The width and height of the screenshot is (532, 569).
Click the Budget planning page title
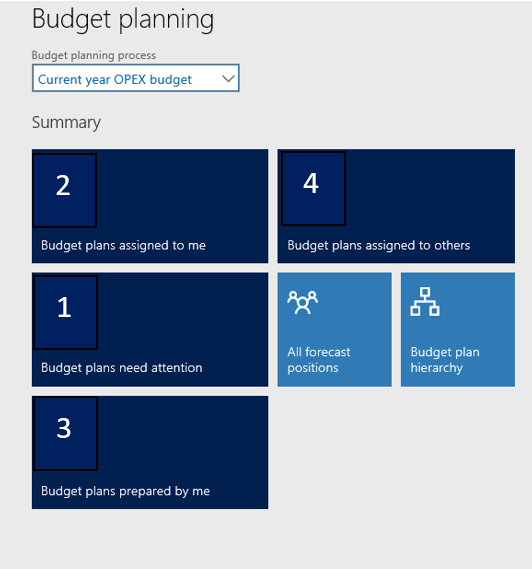pos(123,19)
